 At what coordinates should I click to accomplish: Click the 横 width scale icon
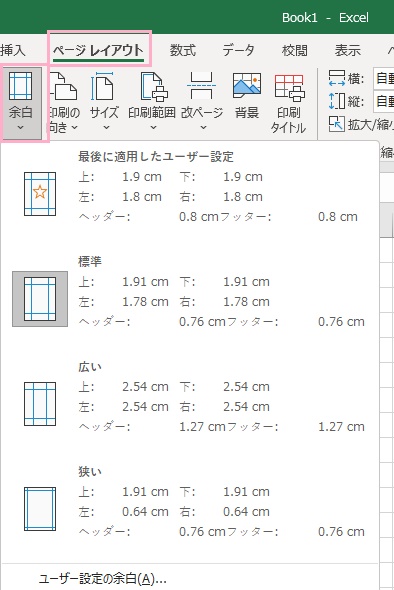(336, 78)
